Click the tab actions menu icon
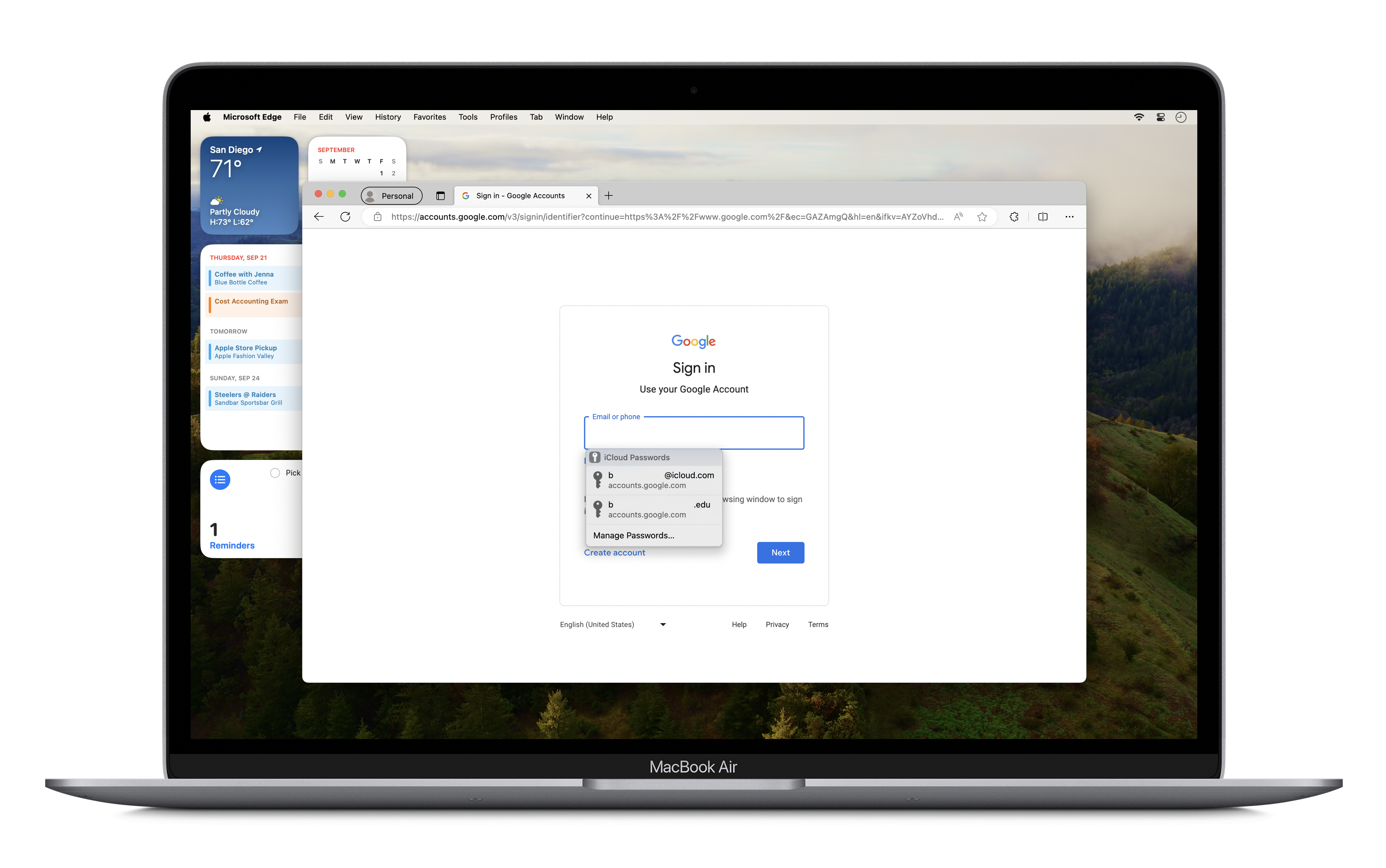 (440, 196)
